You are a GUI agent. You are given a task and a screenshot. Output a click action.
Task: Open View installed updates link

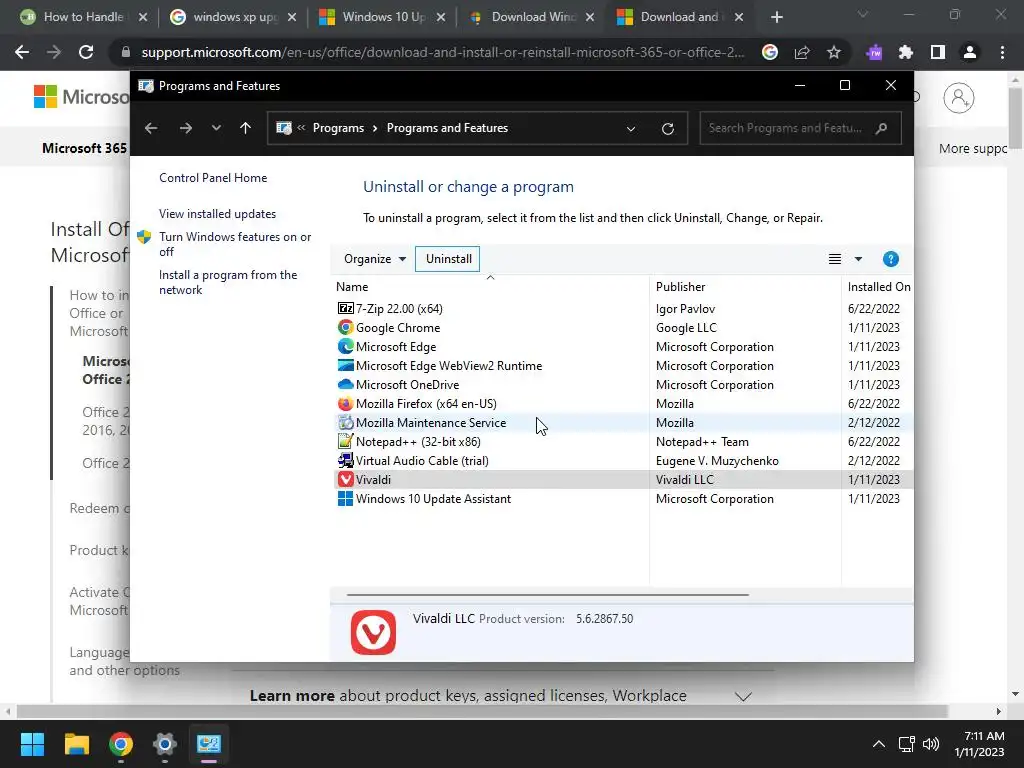tap(217, 214)
